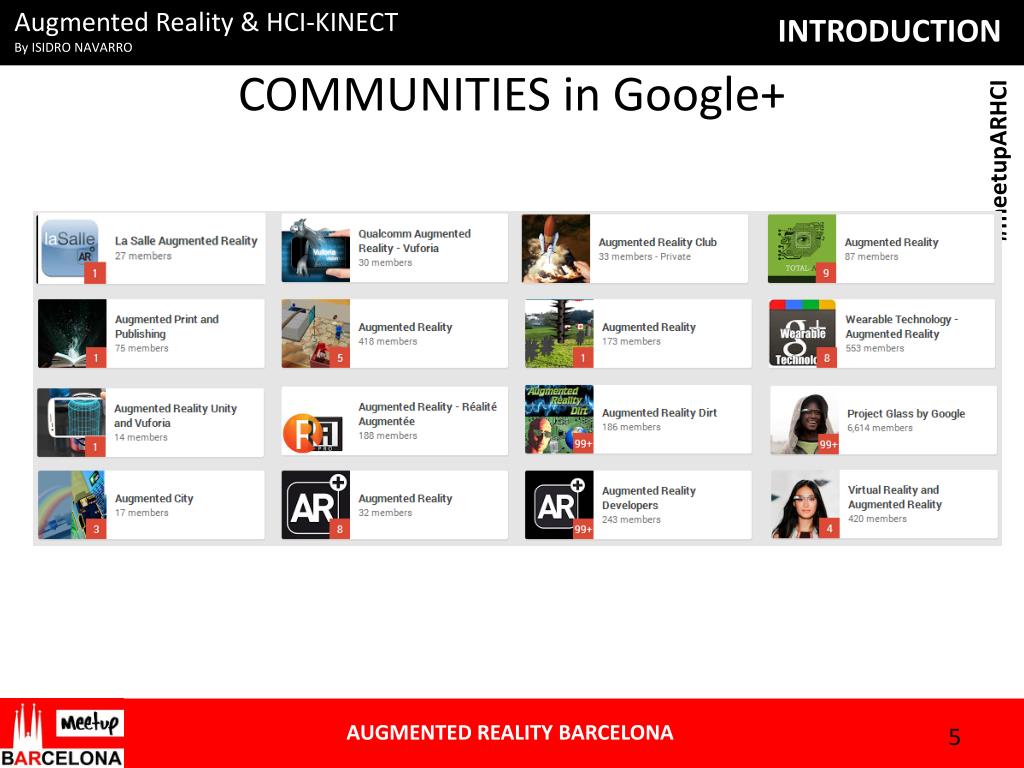The image size is (1024, 768).
Task: Open Augmented Reality Unity and Vuforia title
Action: 175,415
